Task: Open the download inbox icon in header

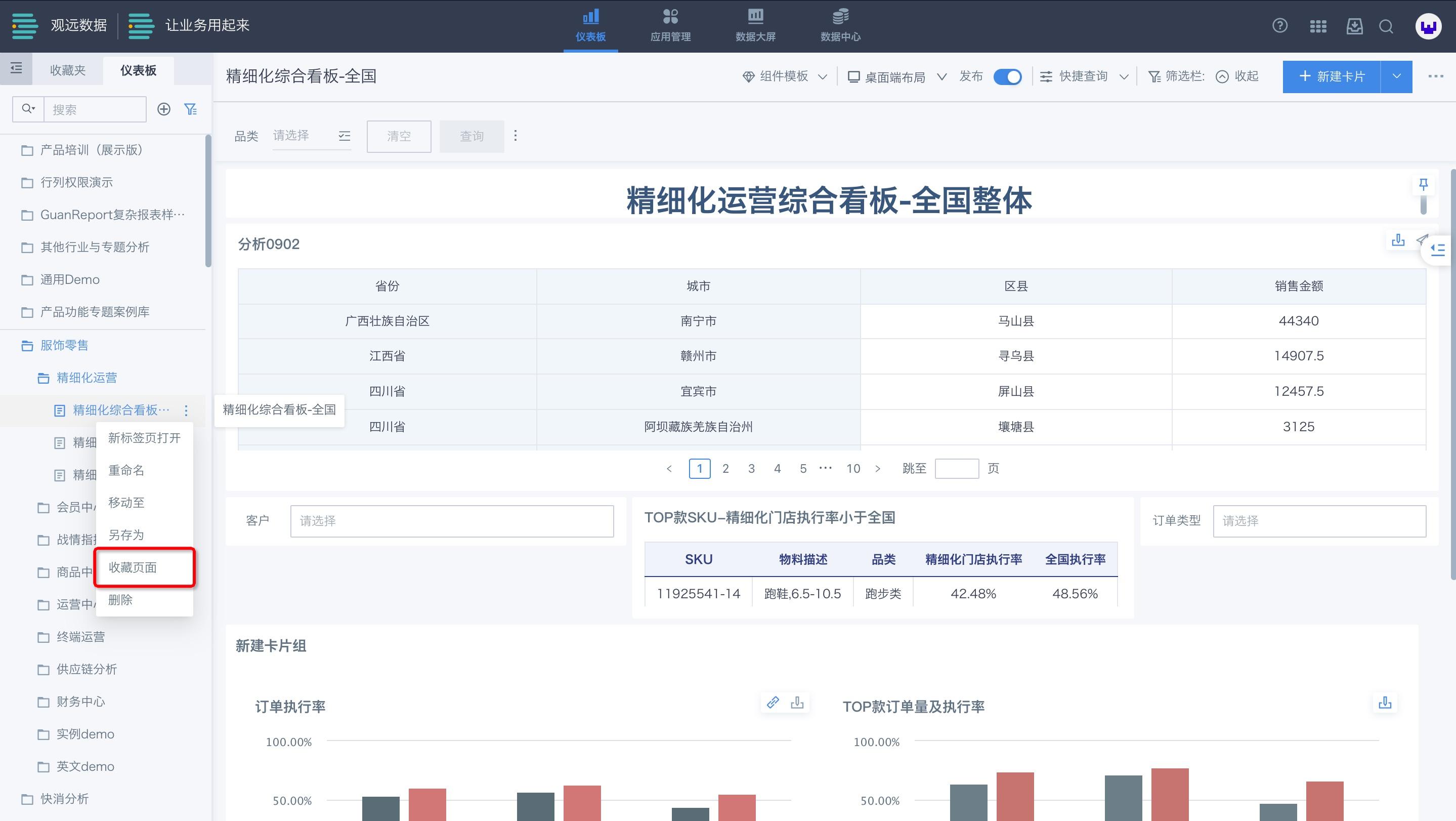Action: 1354,26
